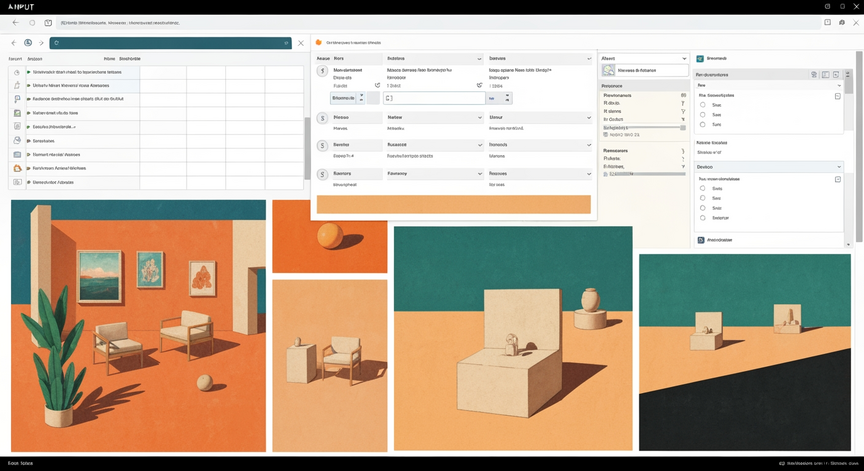The height and width of the screenshot is (471, 864).
Task: Select the second radio in the lower group
Action: click(703, 198)
